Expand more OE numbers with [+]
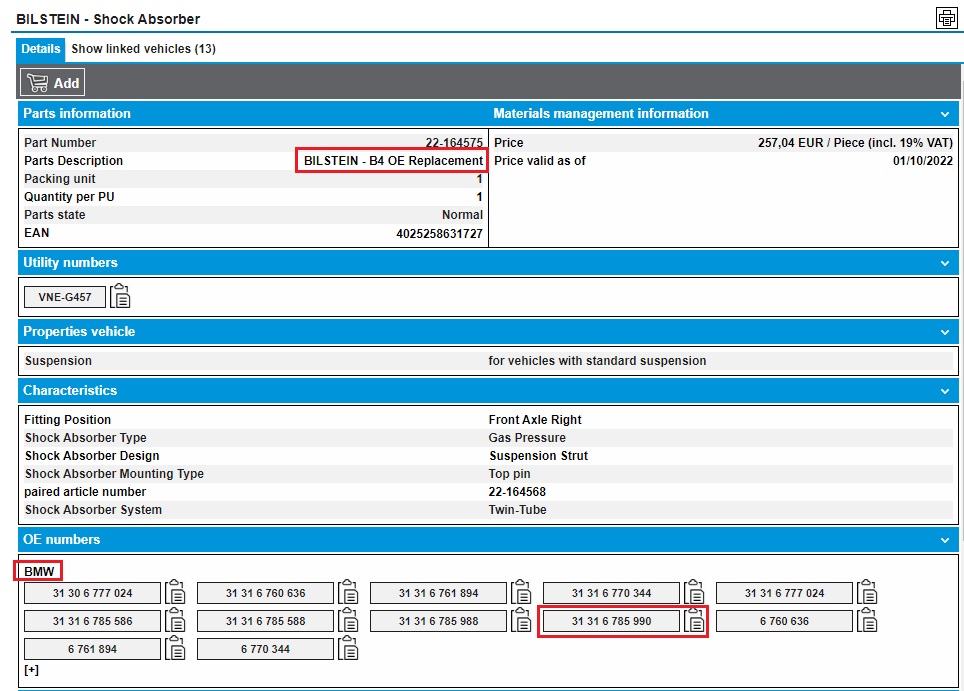Viewport: 964px width, 691px height. [31, 669]
